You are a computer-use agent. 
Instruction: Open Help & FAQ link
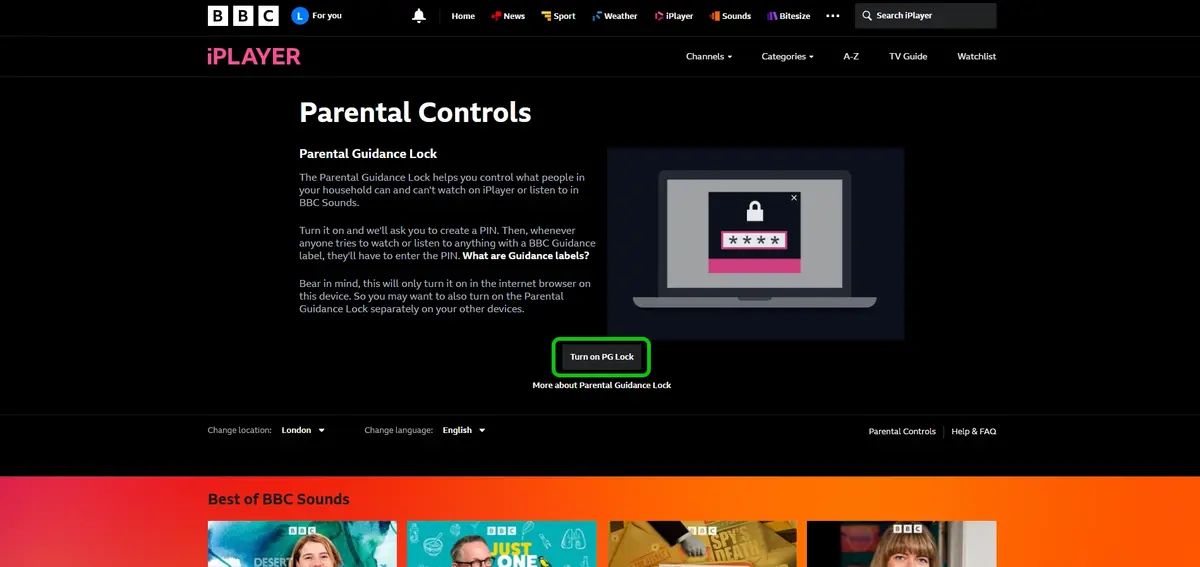pos(974,431)
